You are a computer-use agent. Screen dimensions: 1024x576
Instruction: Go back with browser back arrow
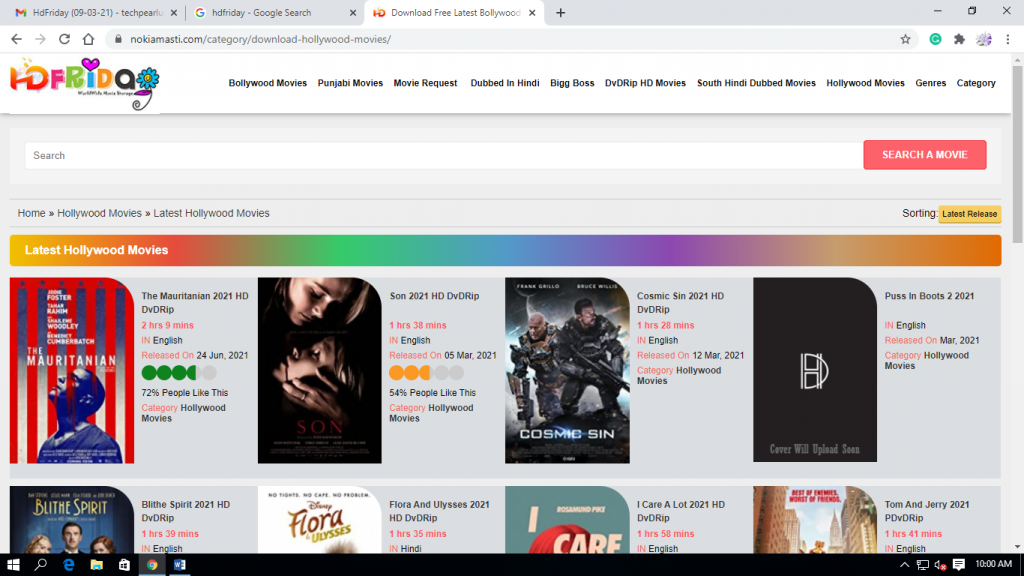16,39
